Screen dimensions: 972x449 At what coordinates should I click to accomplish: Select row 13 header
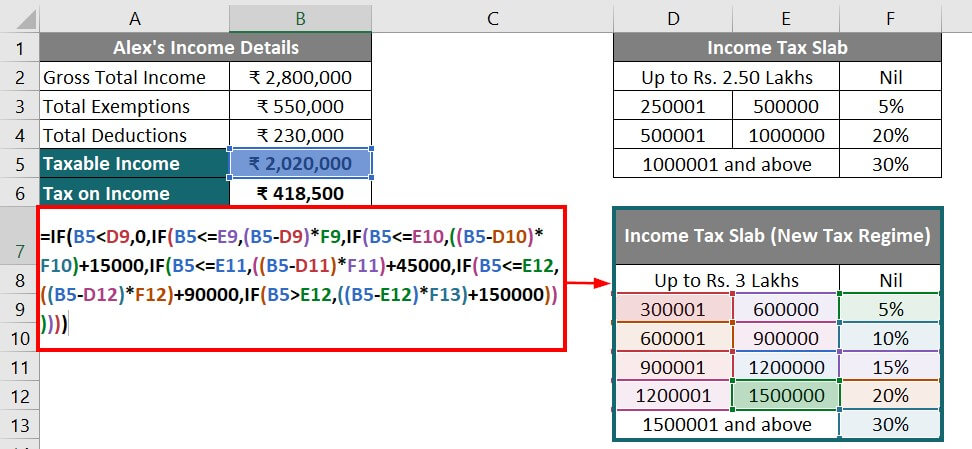pyautogui.click(x=20, y=425)
